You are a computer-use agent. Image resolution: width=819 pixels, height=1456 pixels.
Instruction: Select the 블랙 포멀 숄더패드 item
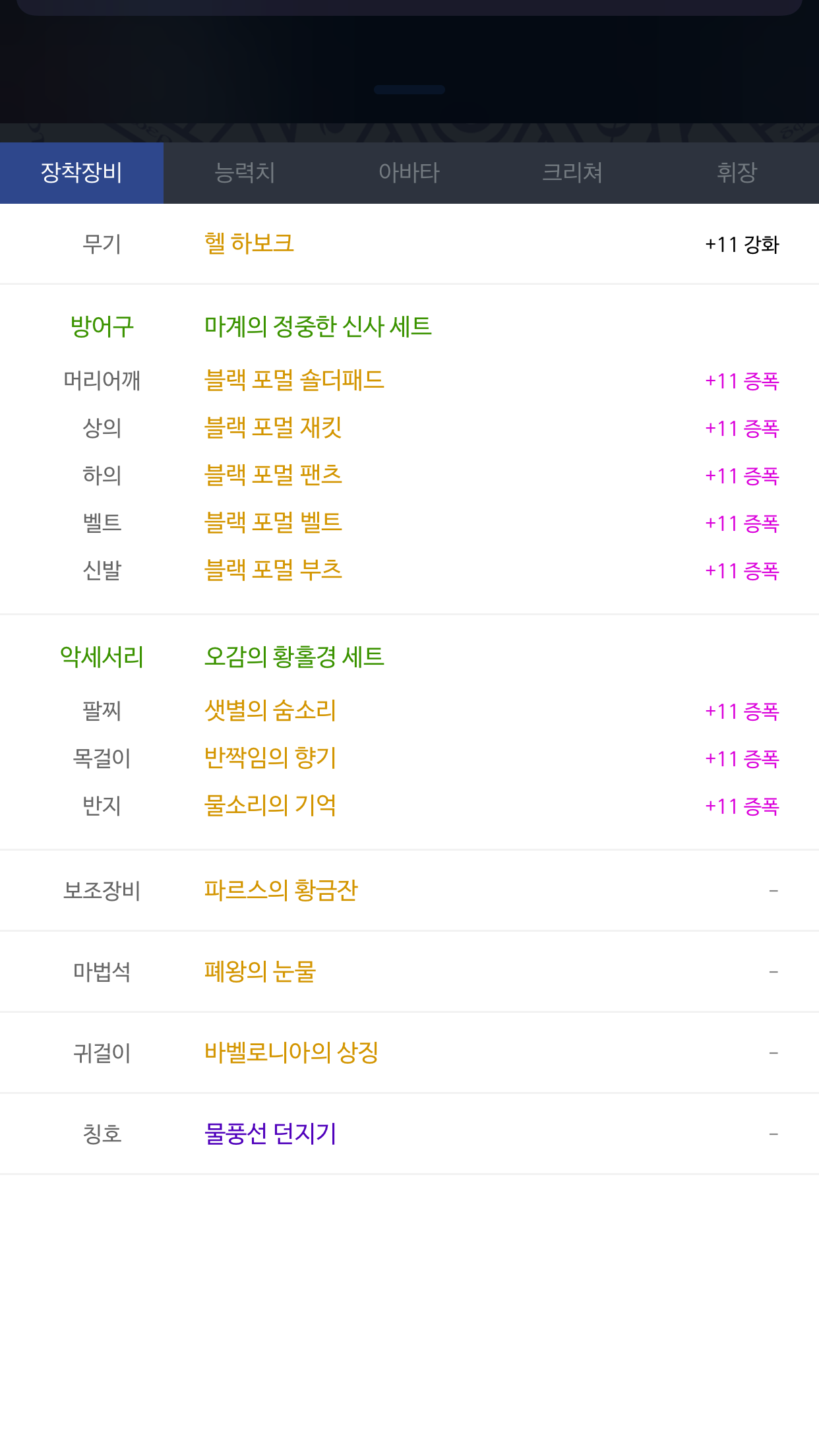[x=294, y=380]
